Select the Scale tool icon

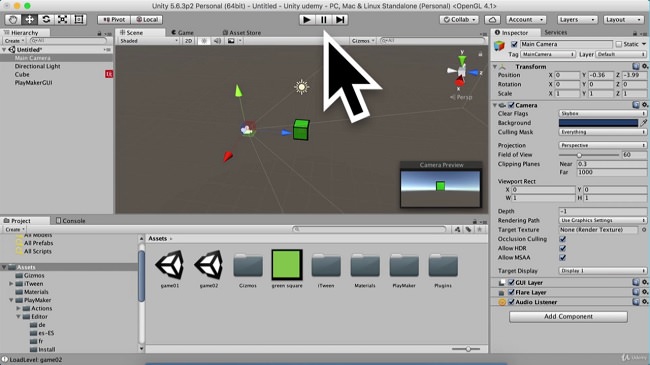[62, 19]
